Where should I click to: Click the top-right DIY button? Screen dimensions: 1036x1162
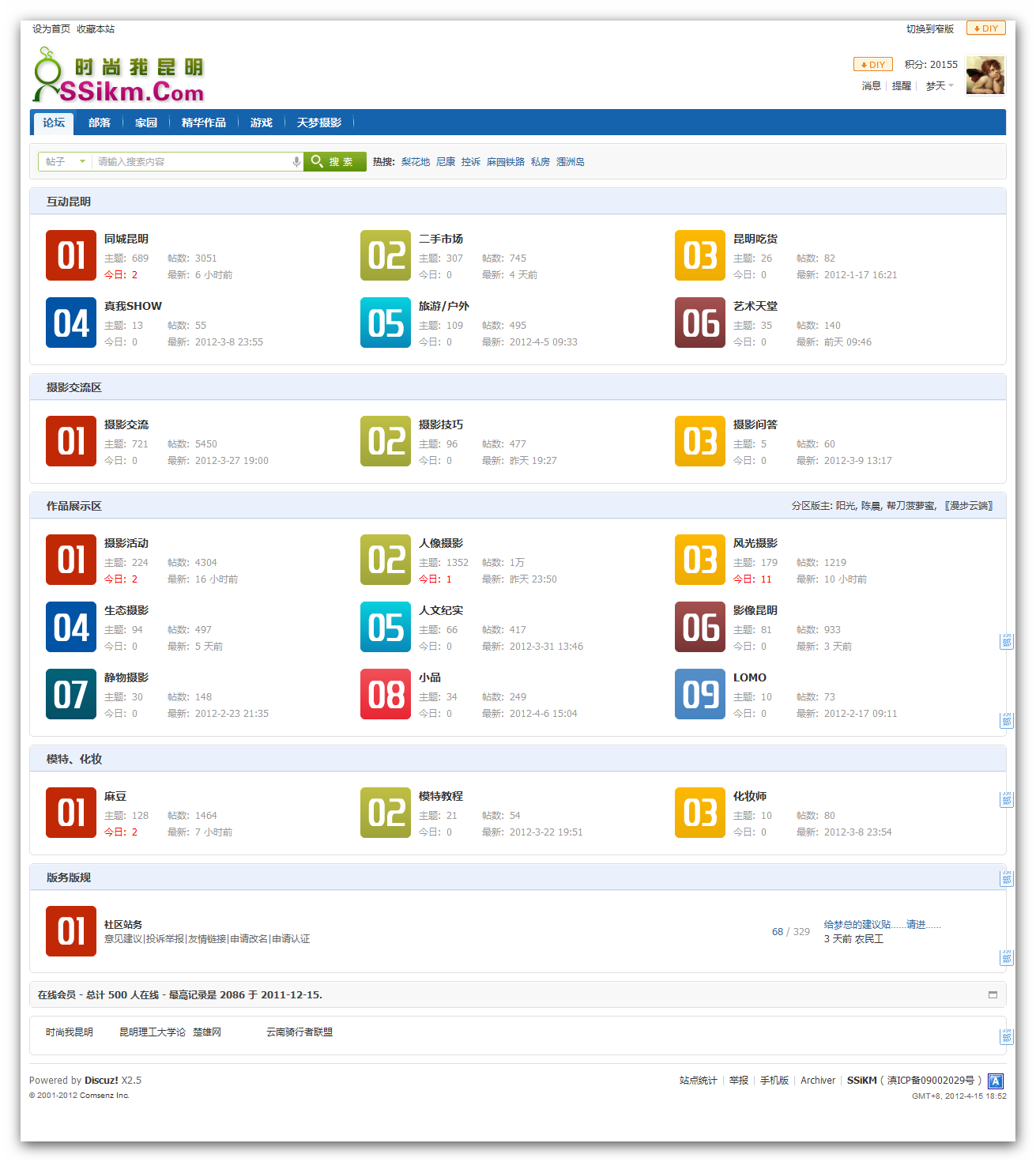click(x=986, y=28)
